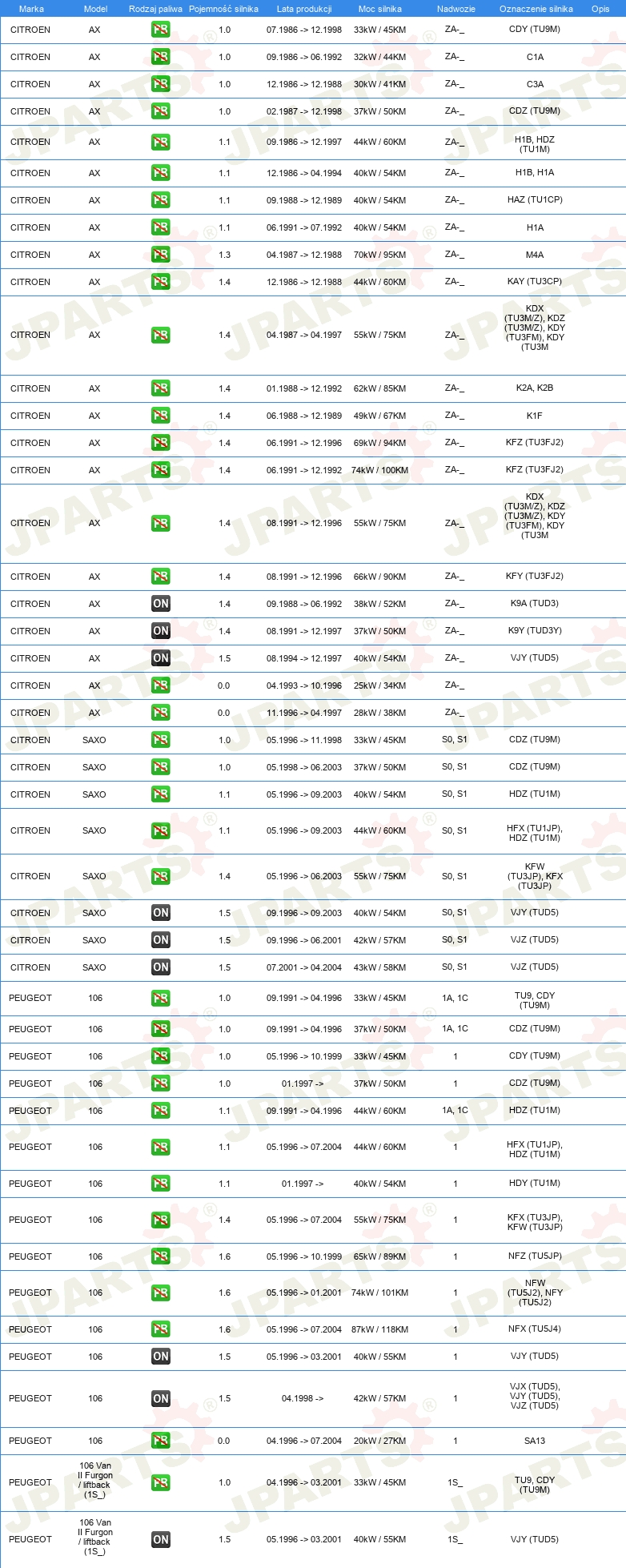Click the VJX (TUD5), VJY, VJZ engine cell
Screen dimensions: 626x1568
535,1396
